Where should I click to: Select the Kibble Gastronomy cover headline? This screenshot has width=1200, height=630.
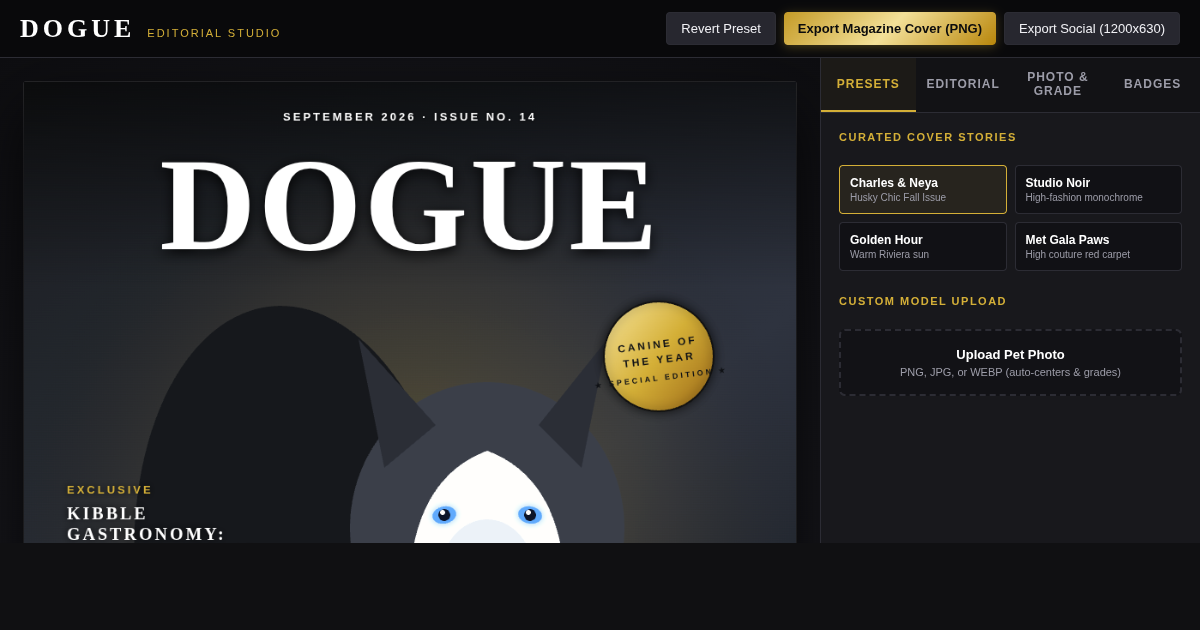point(146,524)
